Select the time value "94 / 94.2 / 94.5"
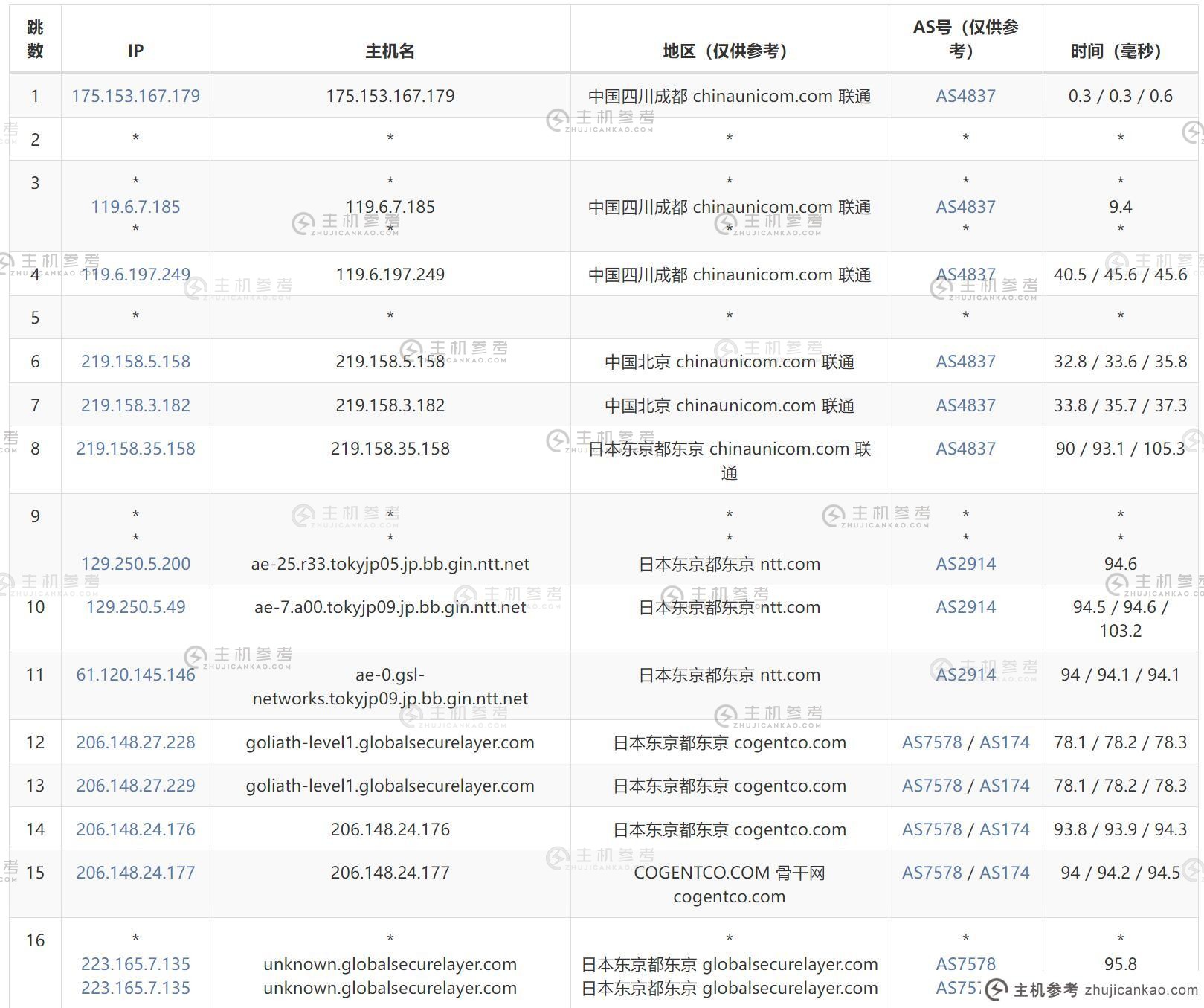Viewport: 1204px width, 1008px height. tap(1120, 873)
